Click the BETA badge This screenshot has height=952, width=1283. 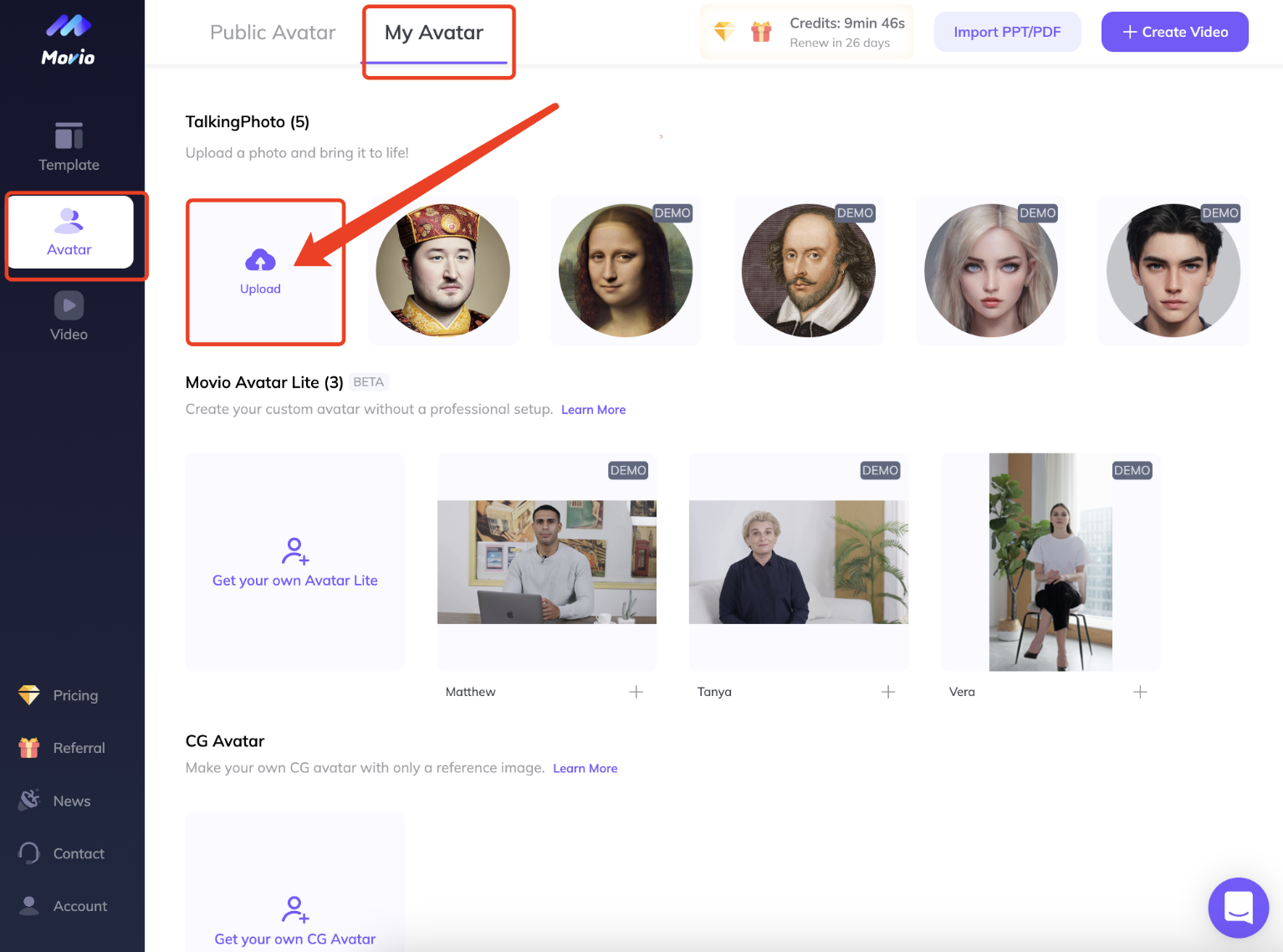click(x=369, y=381)
